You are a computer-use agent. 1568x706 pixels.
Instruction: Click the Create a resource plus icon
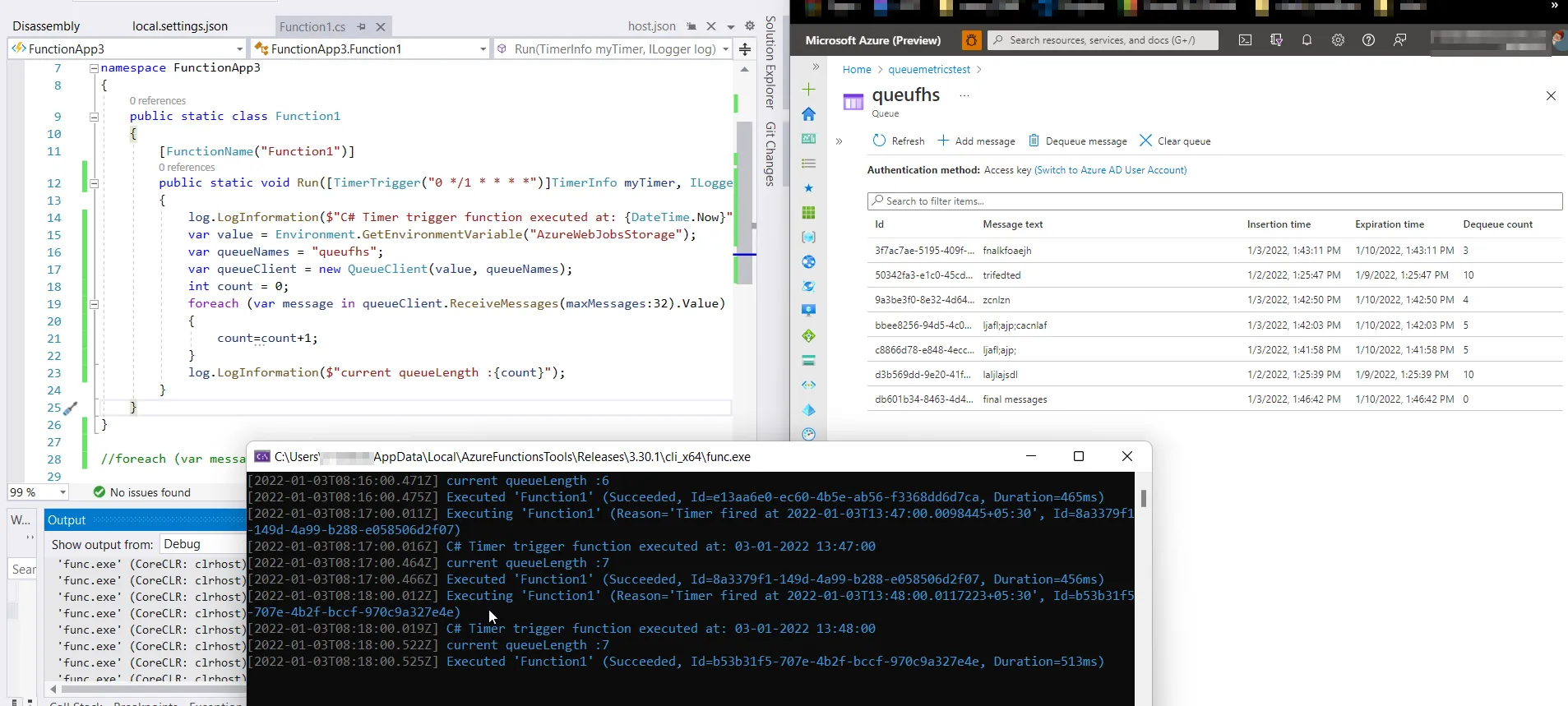808,89
